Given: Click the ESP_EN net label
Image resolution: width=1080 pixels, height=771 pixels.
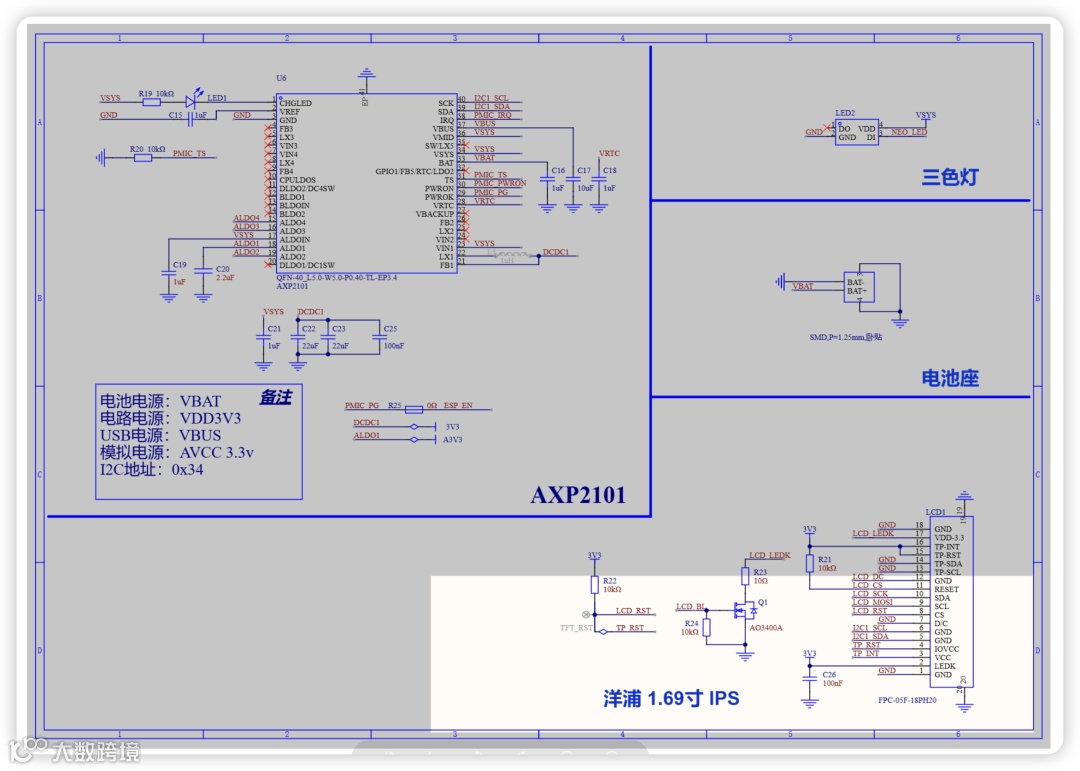Looking at the screenshot, I should pos(458,405).
